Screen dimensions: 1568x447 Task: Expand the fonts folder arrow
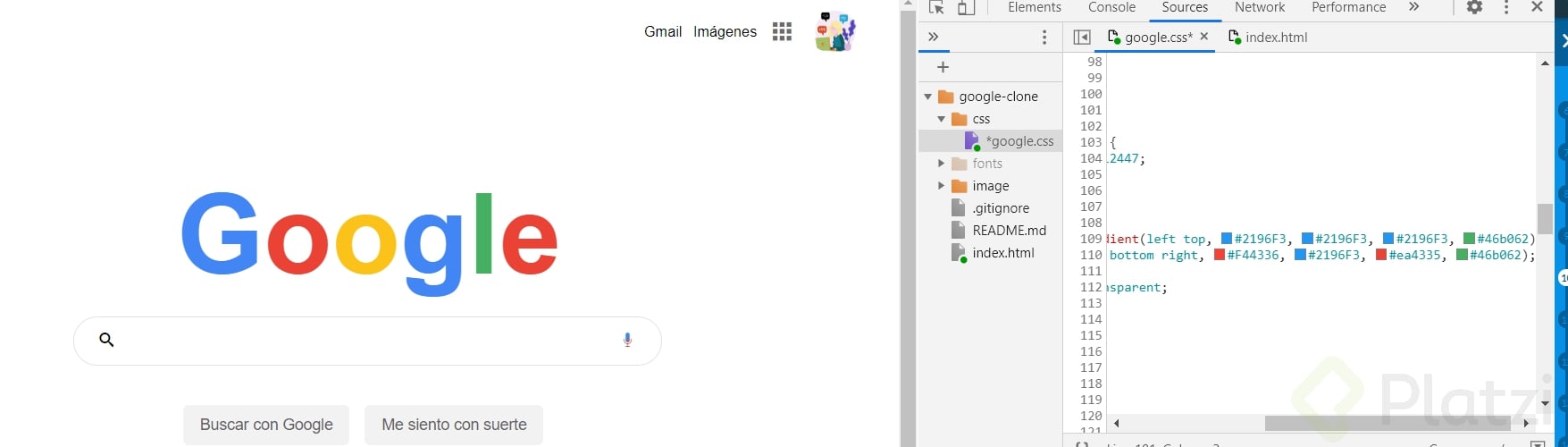tap(941, 164)
